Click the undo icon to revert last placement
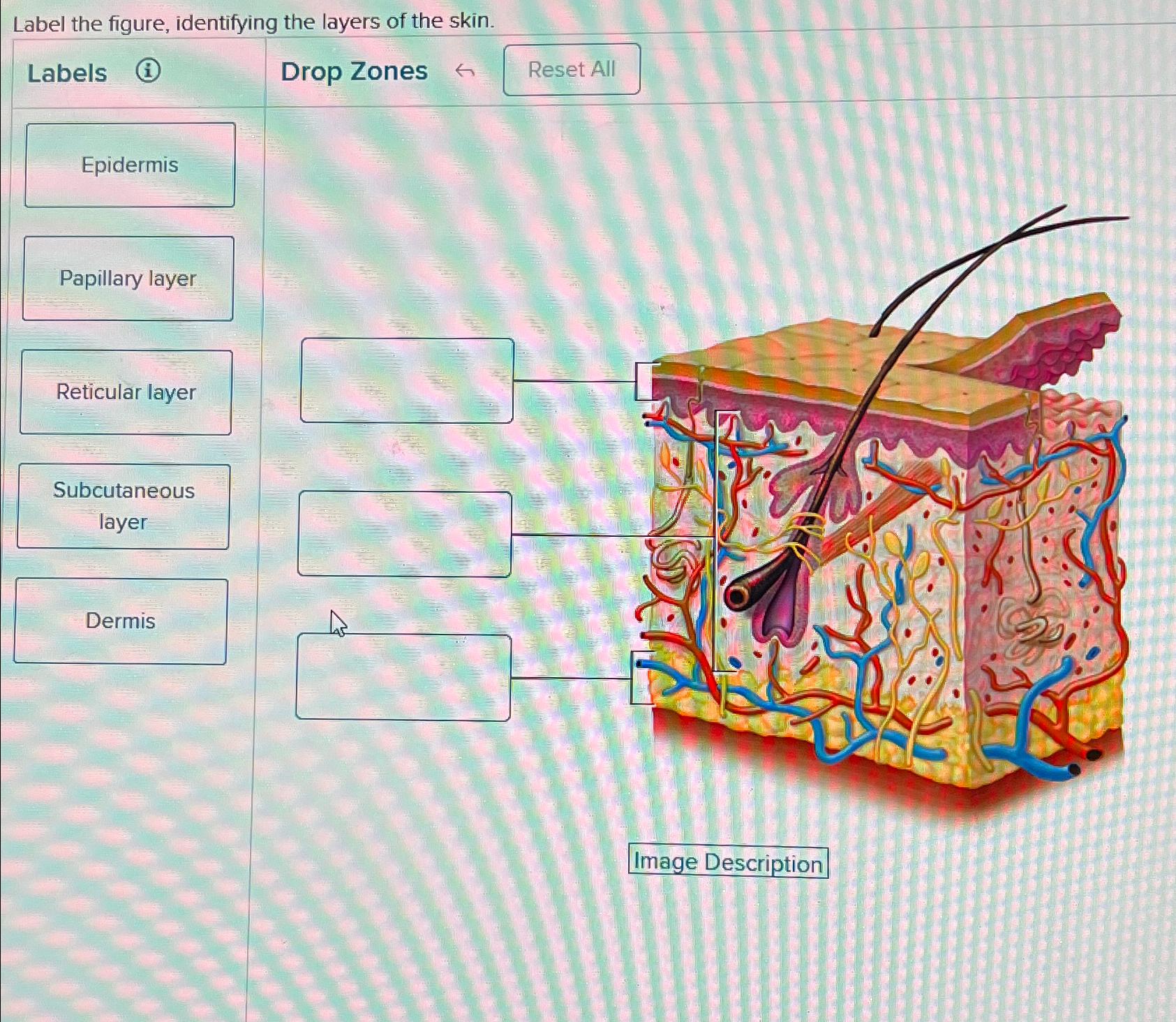Image resolution: width=1176 pixels, height=1022 pixels. click(x=464, y=71)
